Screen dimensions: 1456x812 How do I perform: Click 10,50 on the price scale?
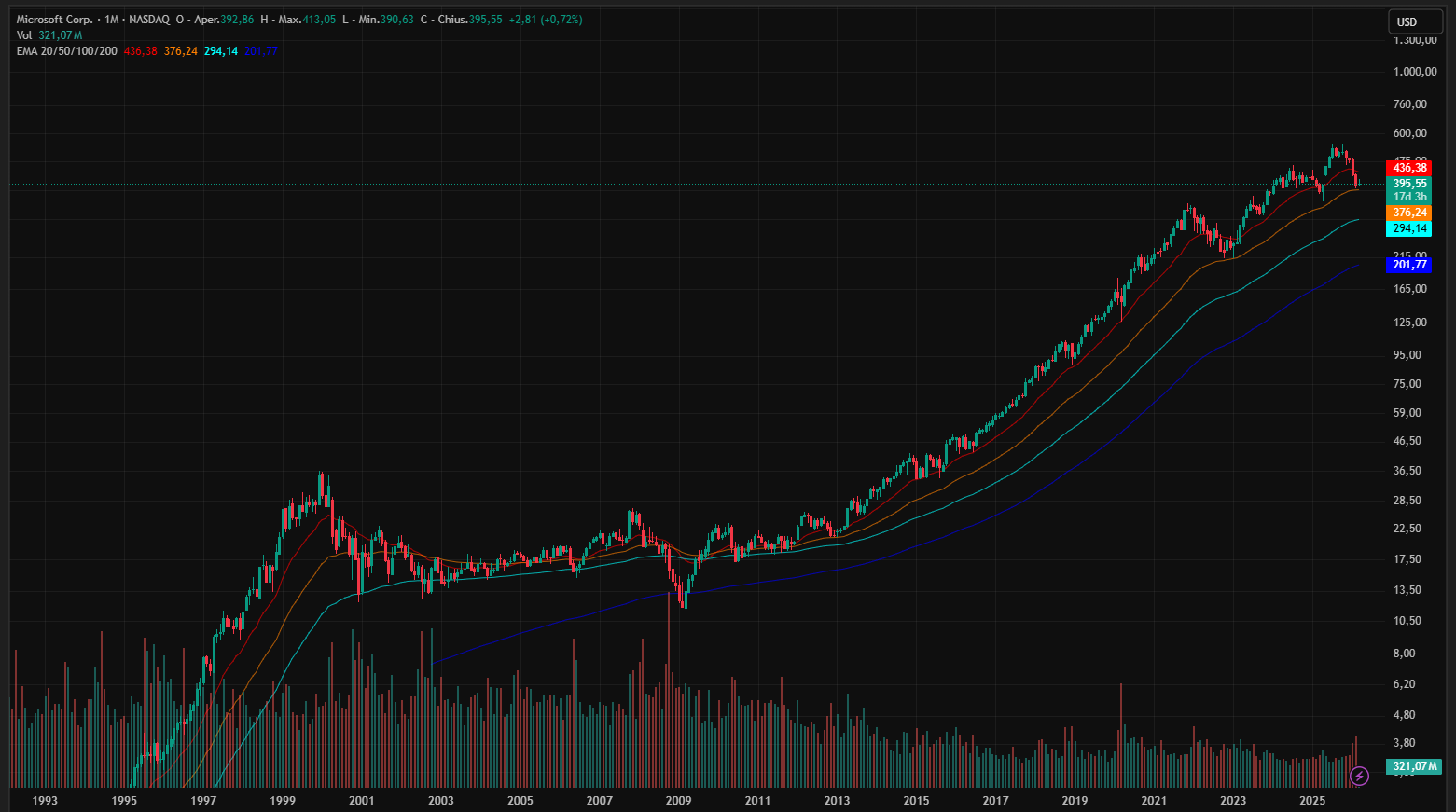pyautogui.click(x=1407, y=621)
